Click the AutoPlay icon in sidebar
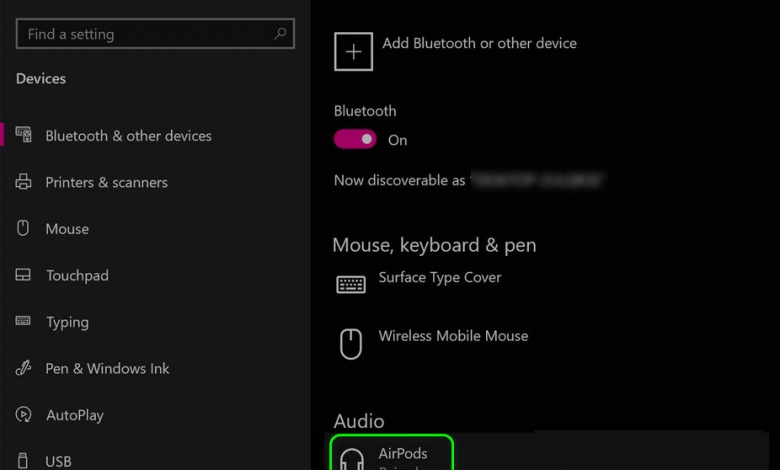This screenshot has width=780, height=470. (x=24, y=414)
